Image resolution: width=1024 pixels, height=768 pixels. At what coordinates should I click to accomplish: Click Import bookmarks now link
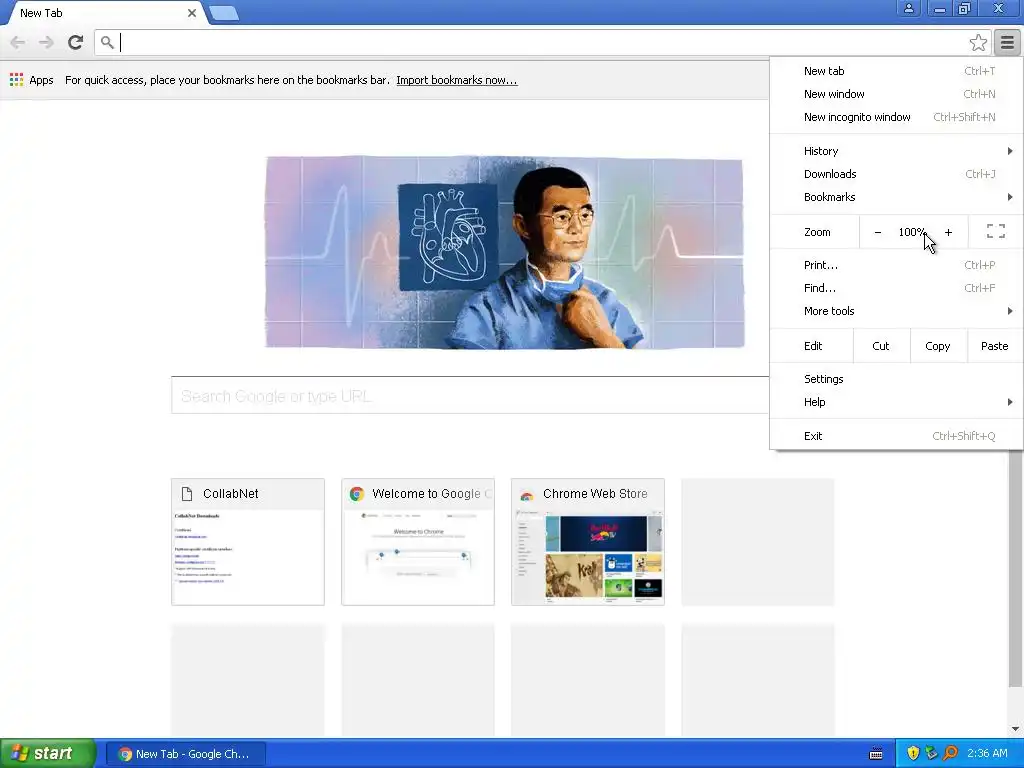tap(456, 80)
